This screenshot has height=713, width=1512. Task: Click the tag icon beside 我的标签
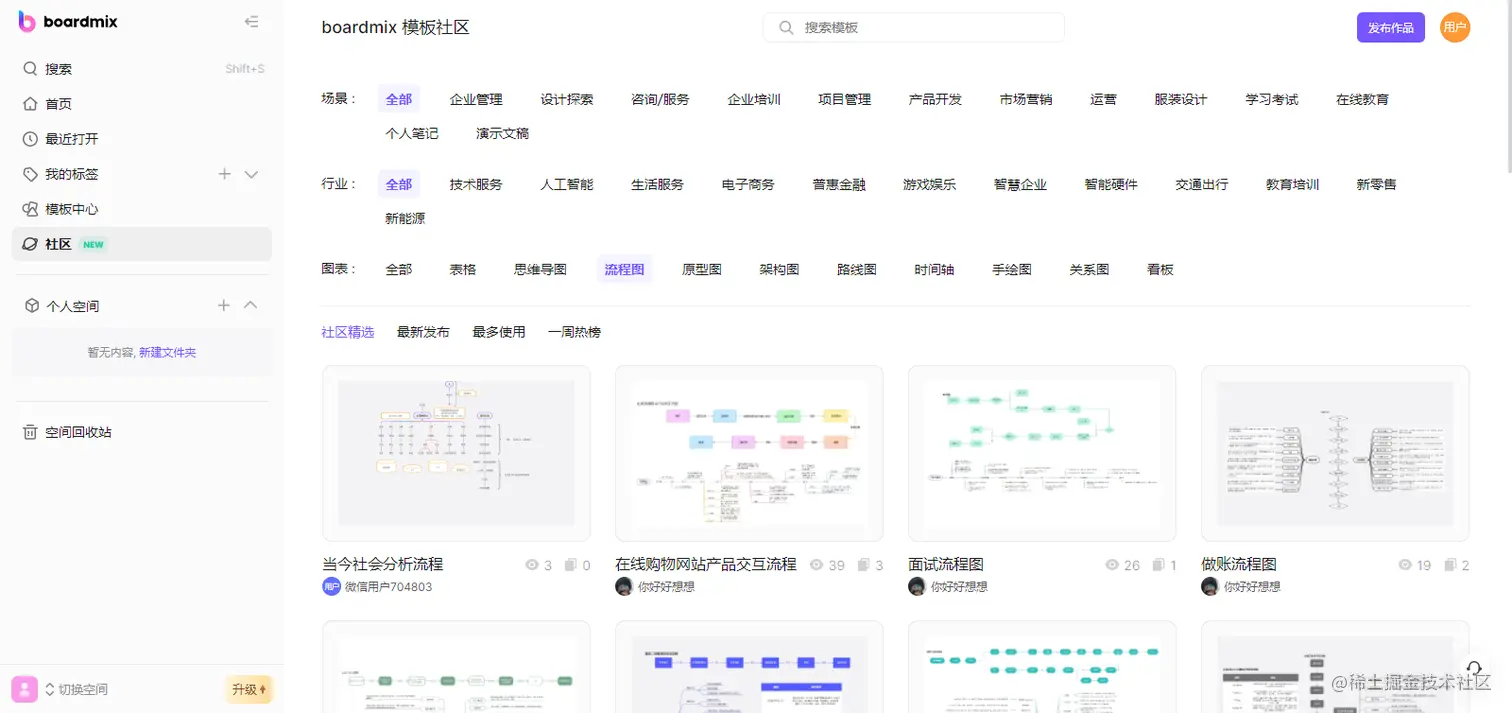pyautogui.click(x=31, y=174)
